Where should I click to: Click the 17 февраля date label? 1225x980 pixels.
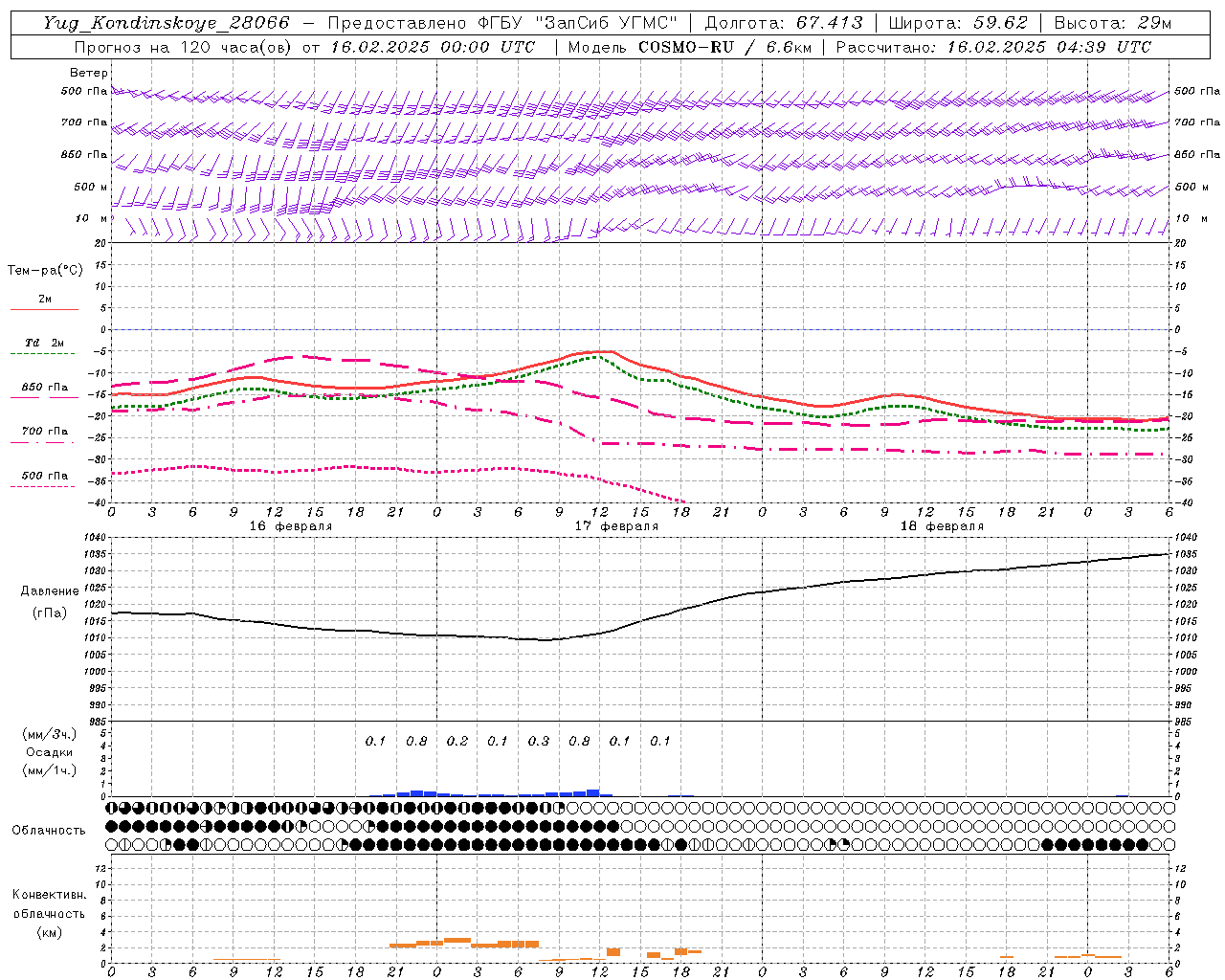[616, 526]
